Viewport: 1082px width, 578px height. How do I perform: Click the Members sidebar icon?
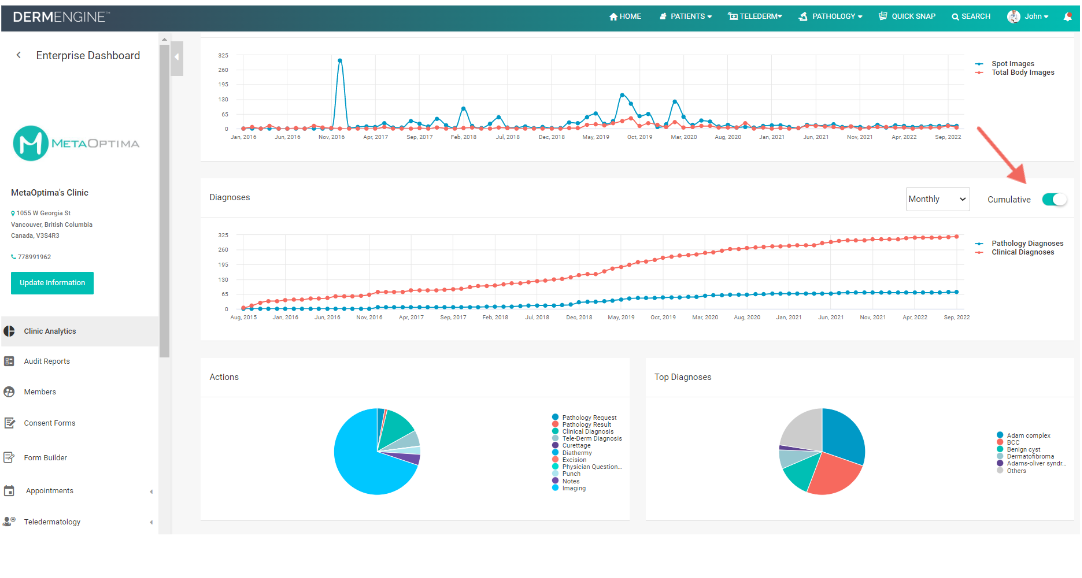pos(9,392)
